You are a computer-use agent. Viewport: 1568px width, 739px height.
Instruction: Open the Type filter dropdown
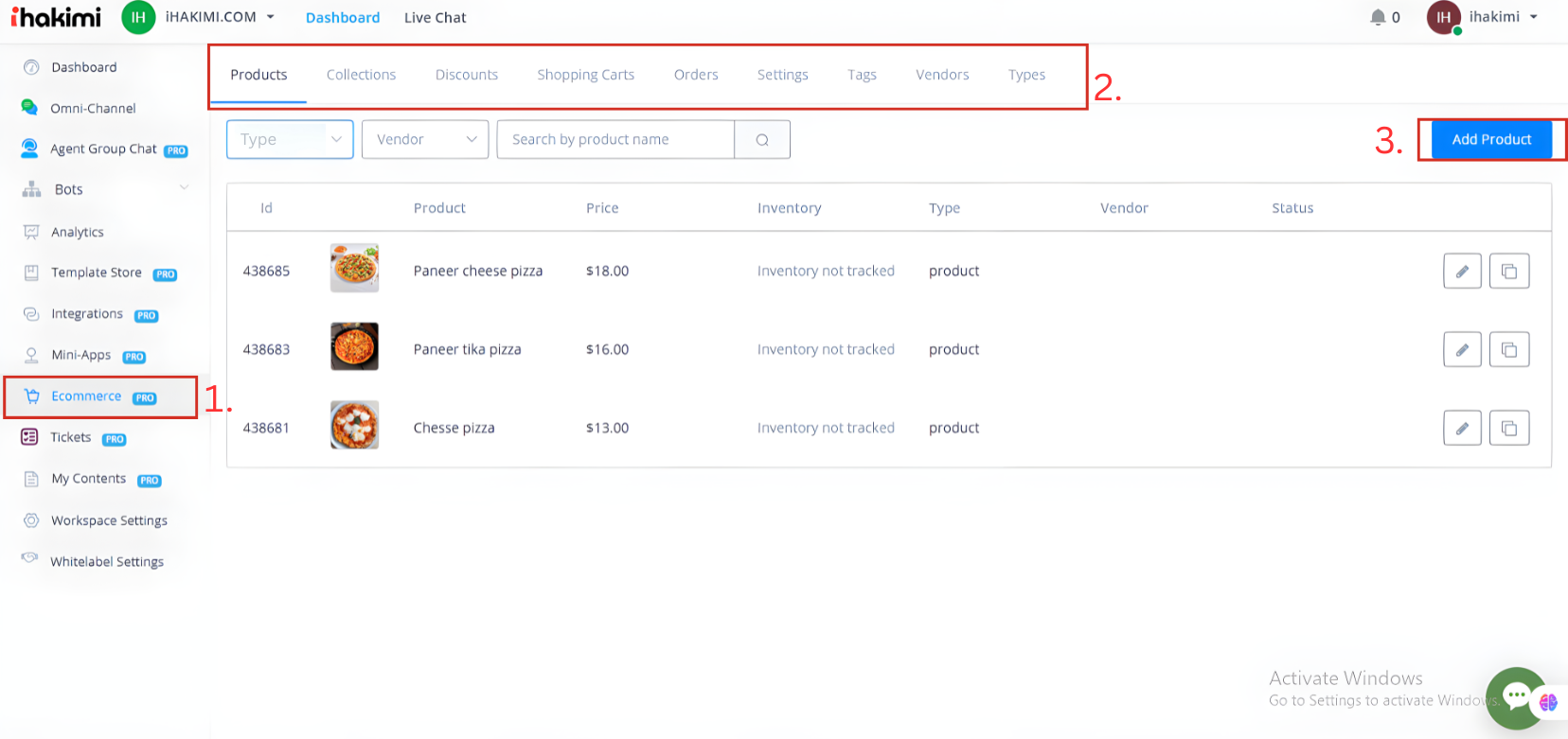(x=290, y=140)
